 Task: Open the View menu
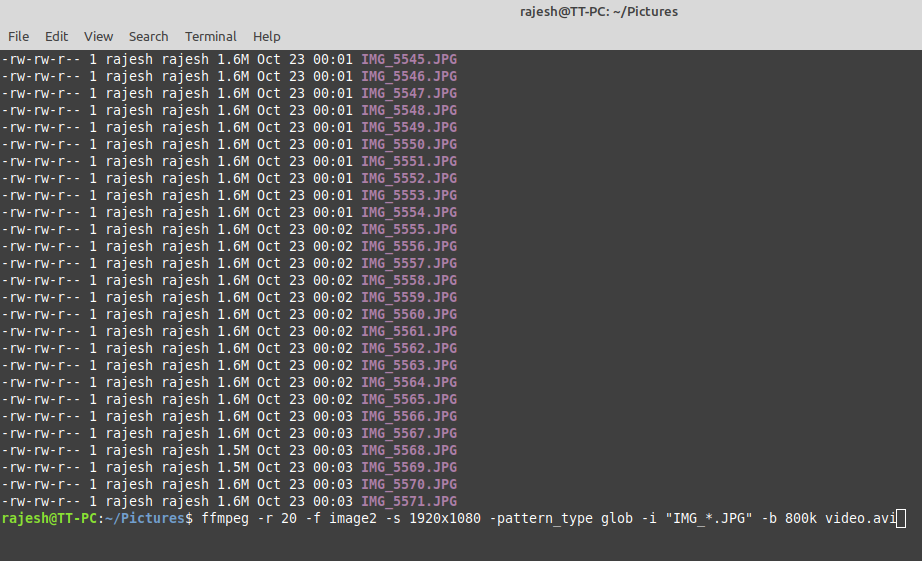(x=98, y=36)
